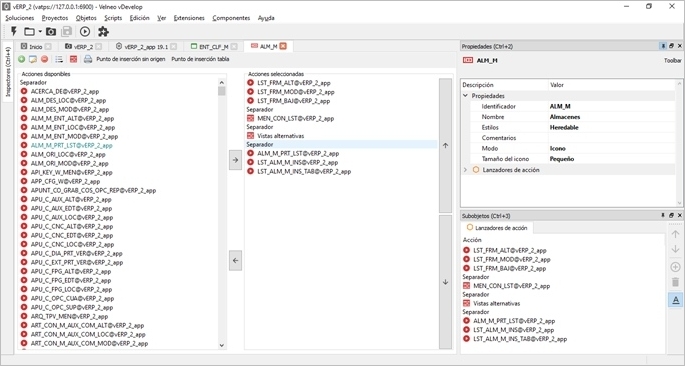Image resolution: width=685 pixels, height=366 pixels.
Task: Click the red remove icon in editor toolbar
Action: [x=45, y=59]
